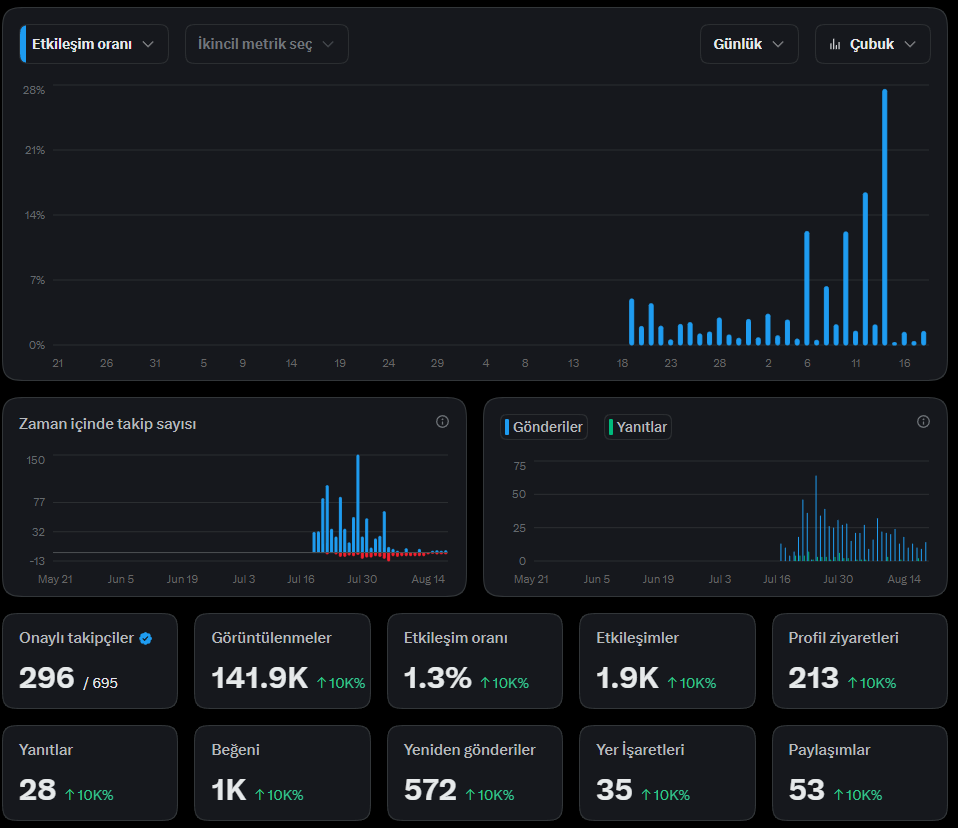Toggle the Yanıtlar series legend
This screenshot has height=828, width=958.
pyautogui.click(x=638, y=427)
